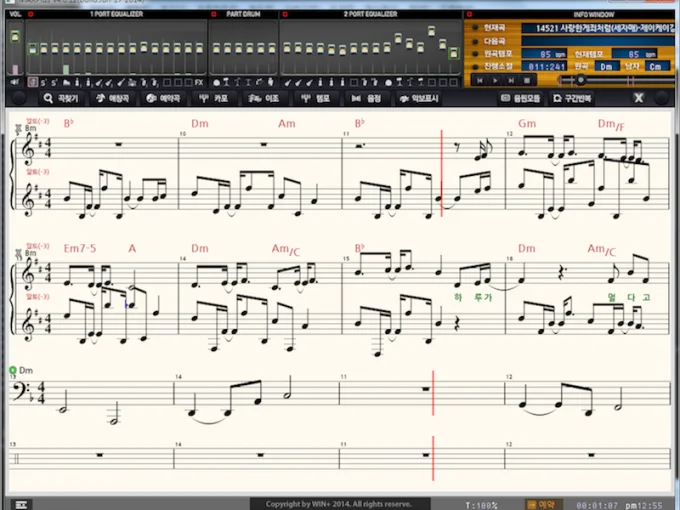Open the 이조 transpose setting
The width and height of the screenshot is (680, 510).
point(264,98)
